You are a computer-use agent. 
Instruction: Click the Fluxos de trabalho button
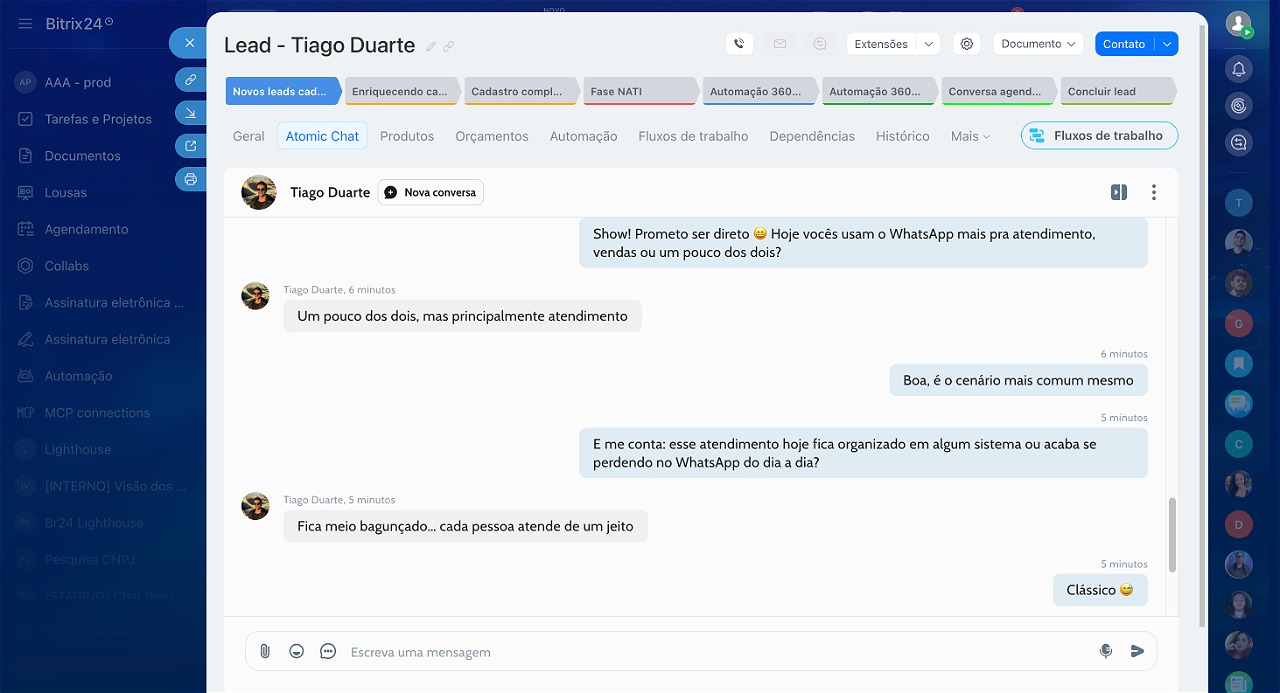[1098, 136]
